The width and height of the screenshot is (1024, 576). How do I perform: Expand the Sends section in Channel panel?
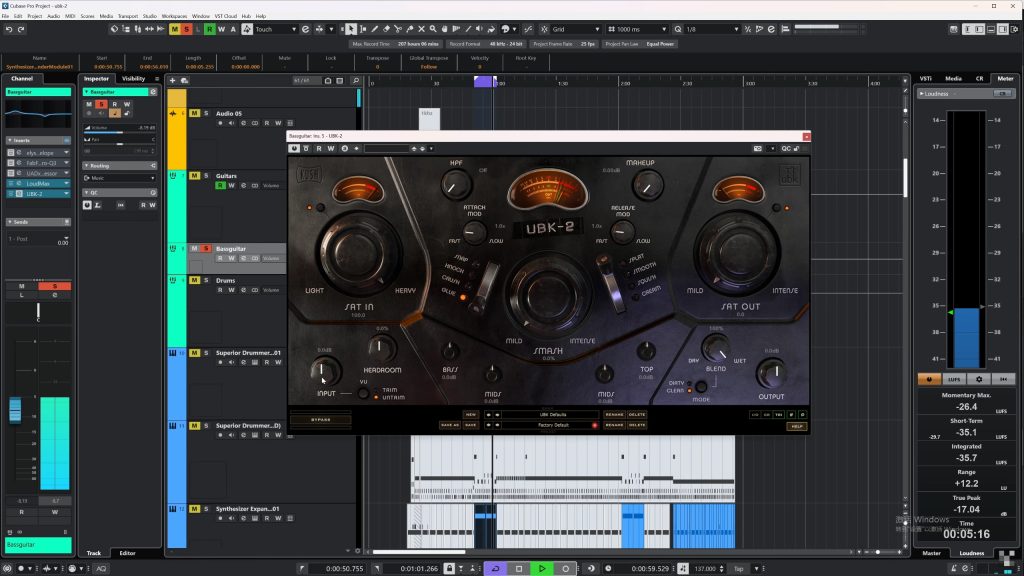pyautogui.click(x=10, y=222)
